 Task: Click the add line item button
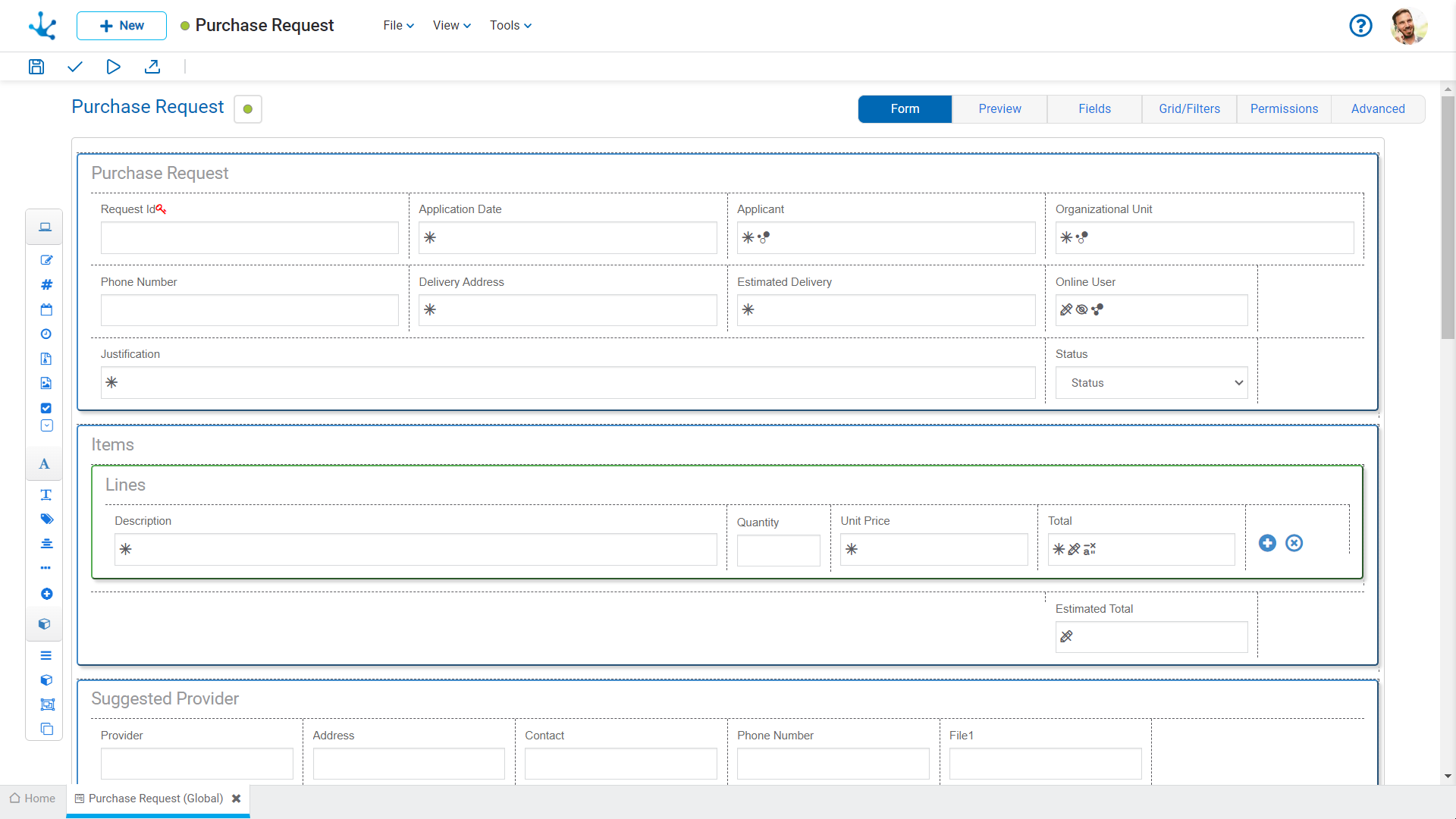(x=1267, y=542)
